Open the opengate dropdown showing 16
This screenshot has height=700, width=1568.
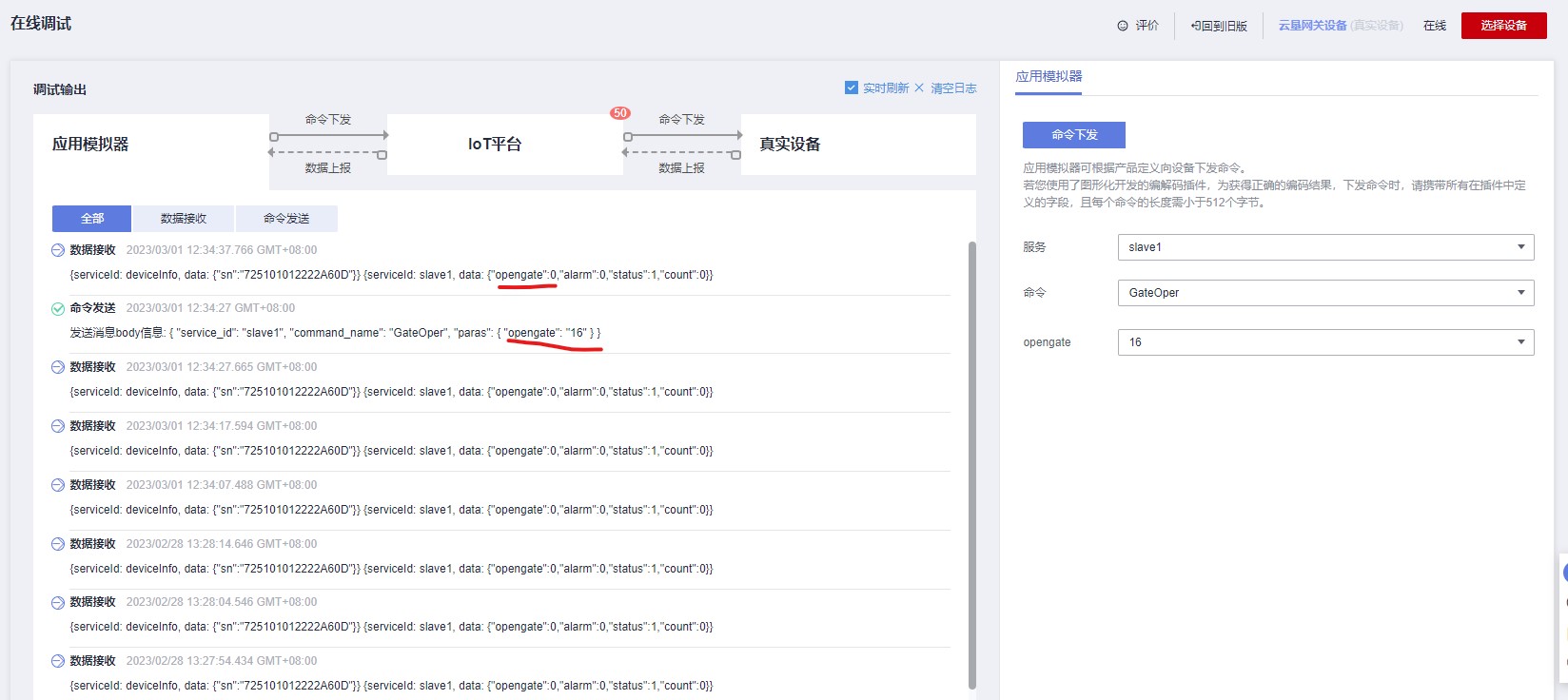(x=1325, y=342)
